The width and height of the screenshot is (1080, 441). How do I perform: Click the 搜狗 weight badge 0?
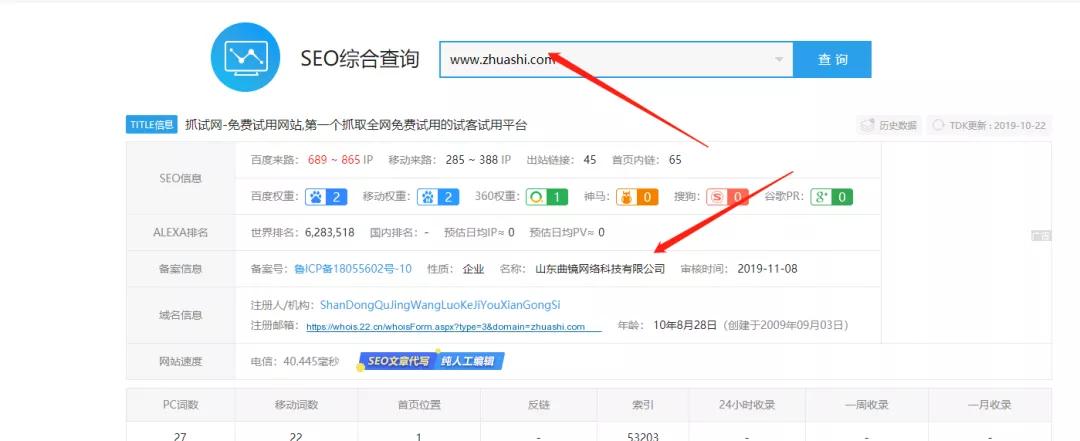pos(728,197)
